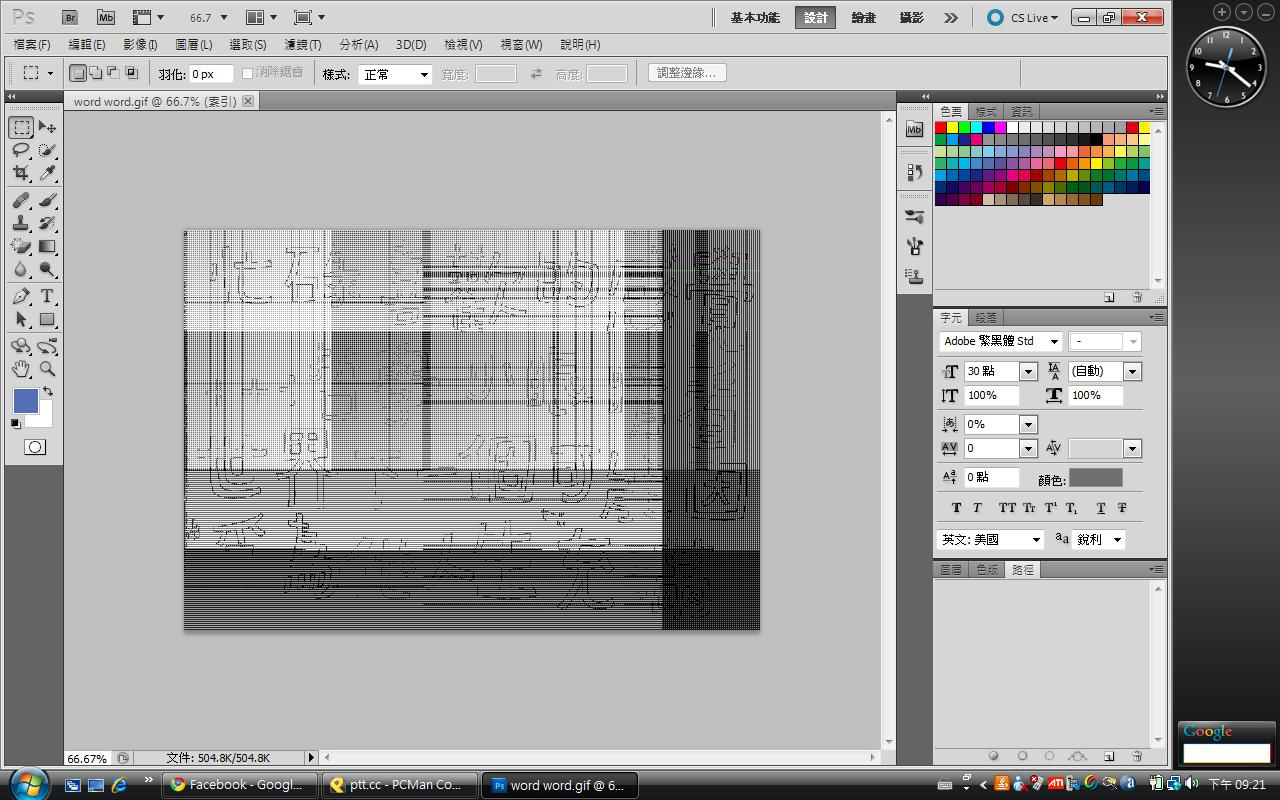Click the 調整邊緣... refine edge button

click(x=687, y=73)
